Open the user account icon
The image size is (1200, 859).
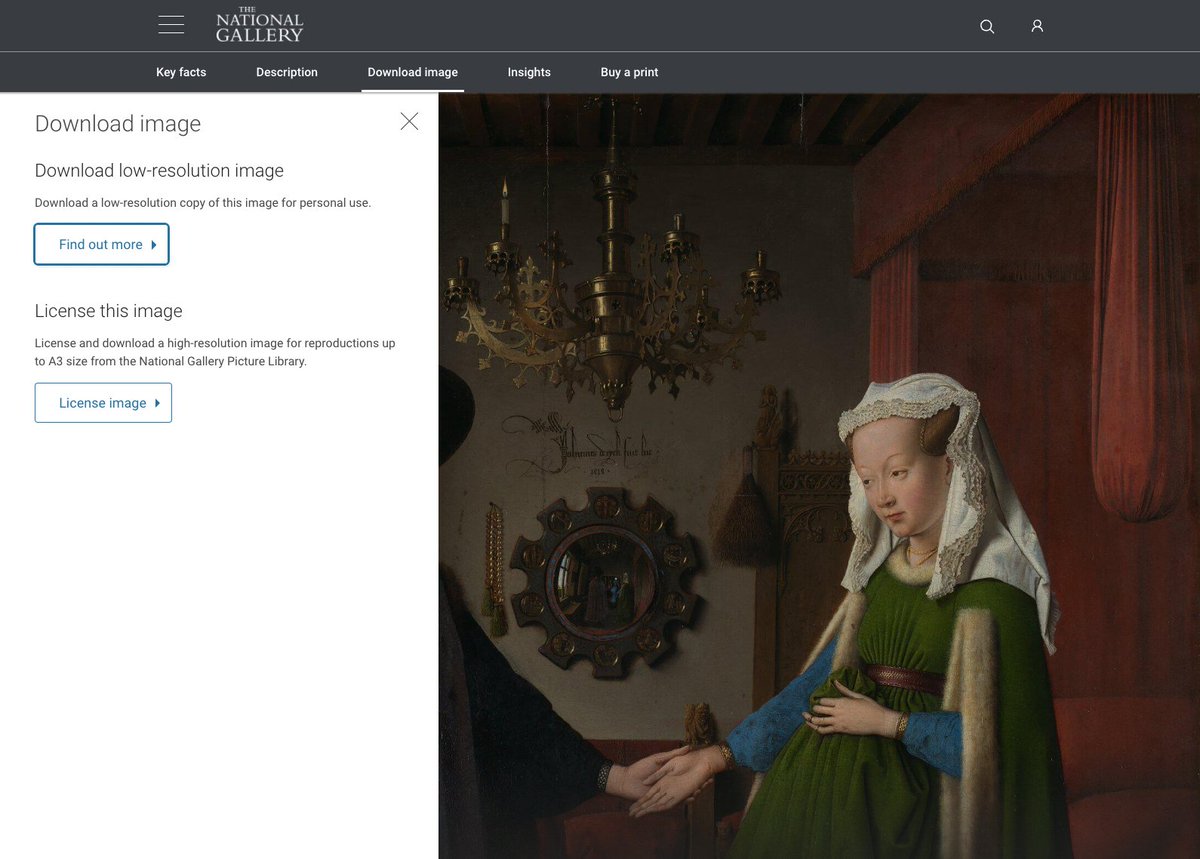tap(1037, 26)
